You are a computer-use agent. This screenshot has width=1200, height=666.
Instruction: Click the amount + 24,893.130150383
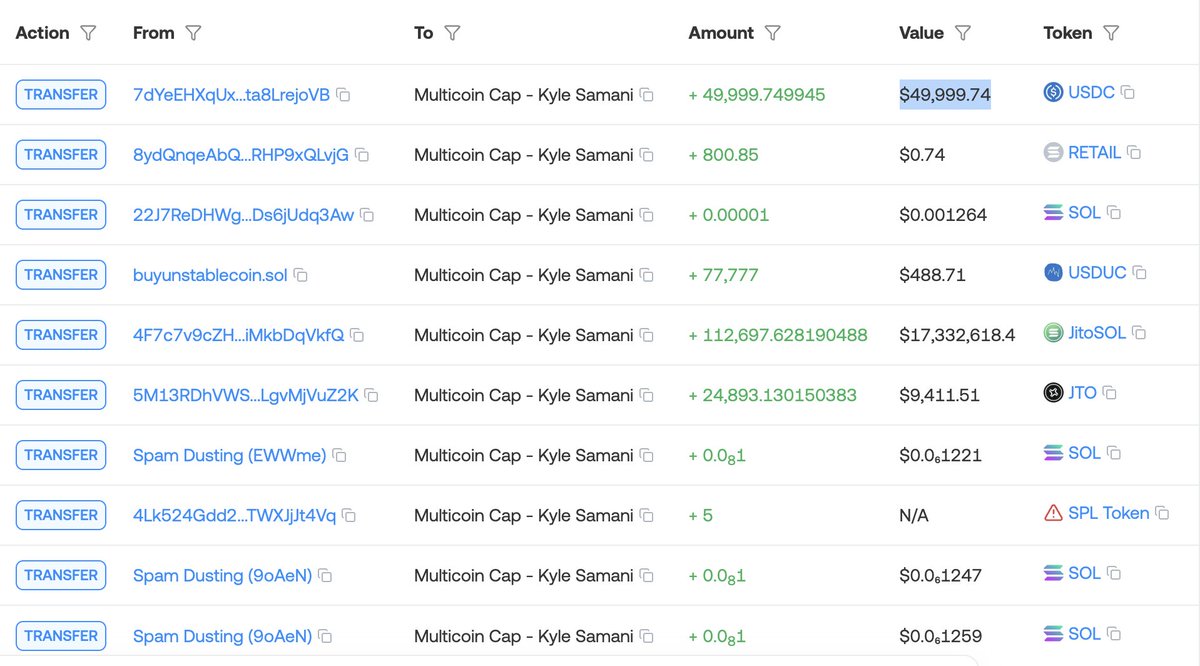click(x=772, y=395)
